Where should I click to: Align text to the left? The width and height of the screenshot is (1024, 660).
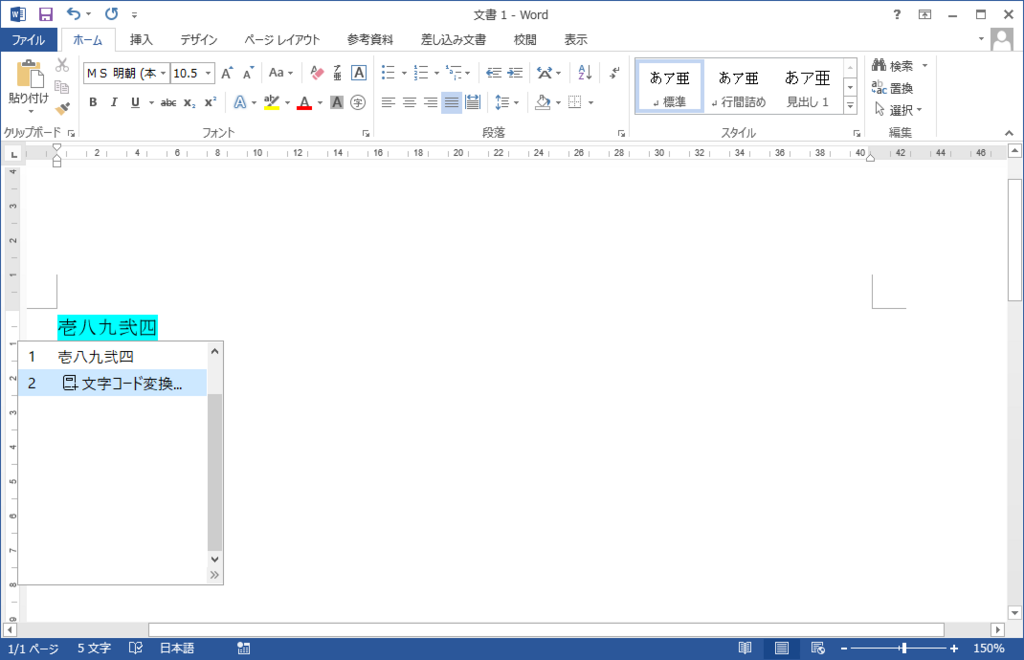(389, 102)
